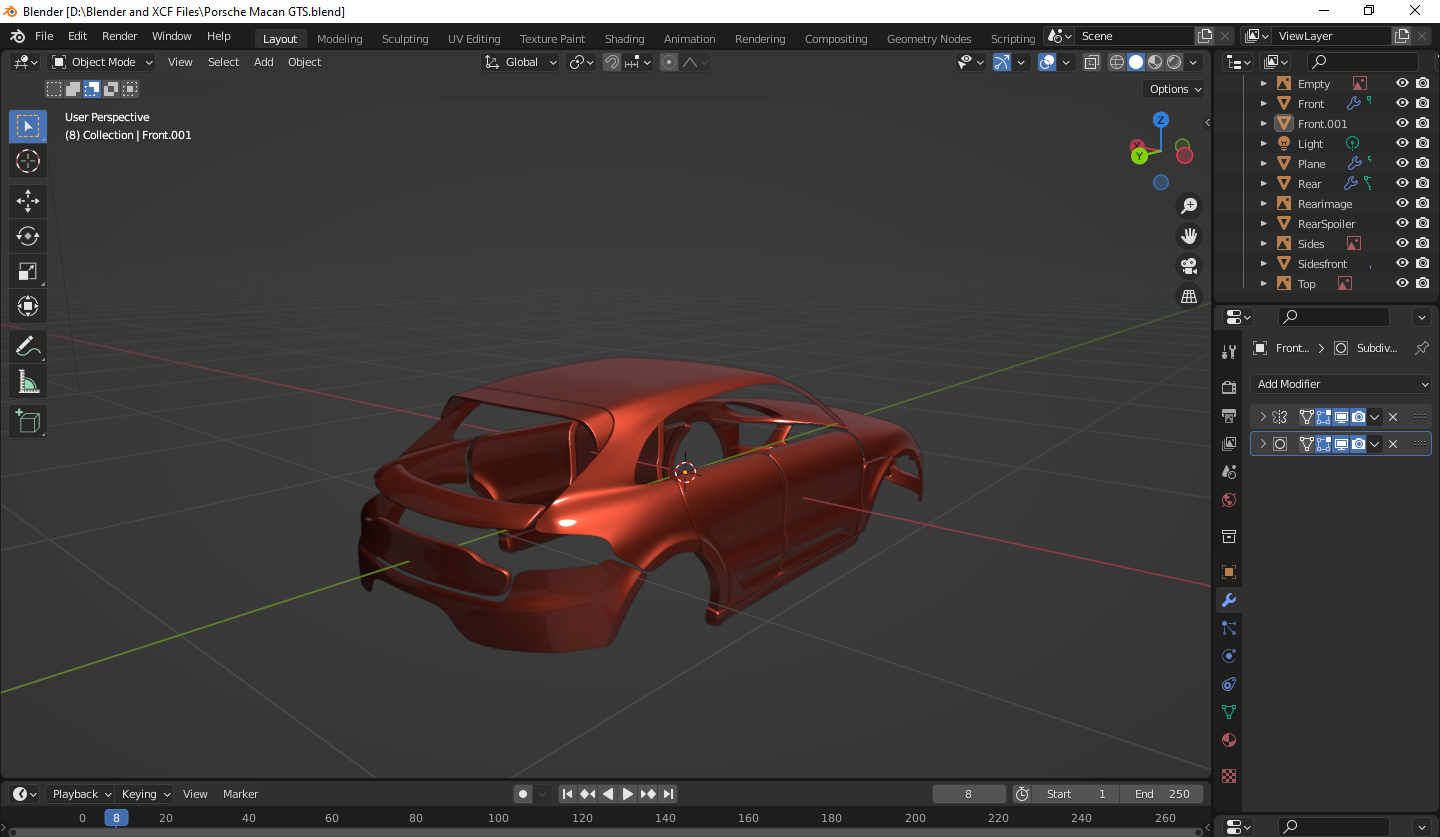The width and height of the screenshot is (1440, 837).
Task: Pick the Annotate pencil tool
Action: click(28, 347)
